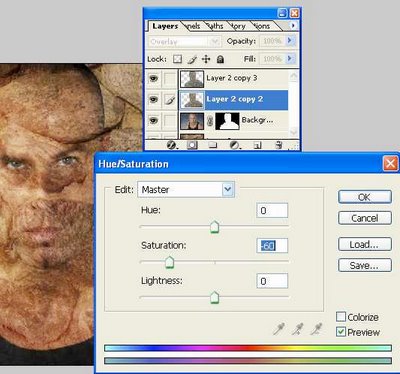Switch to the Actions tab
This screenshot has width=400, height=374.
tap(262, 26)
